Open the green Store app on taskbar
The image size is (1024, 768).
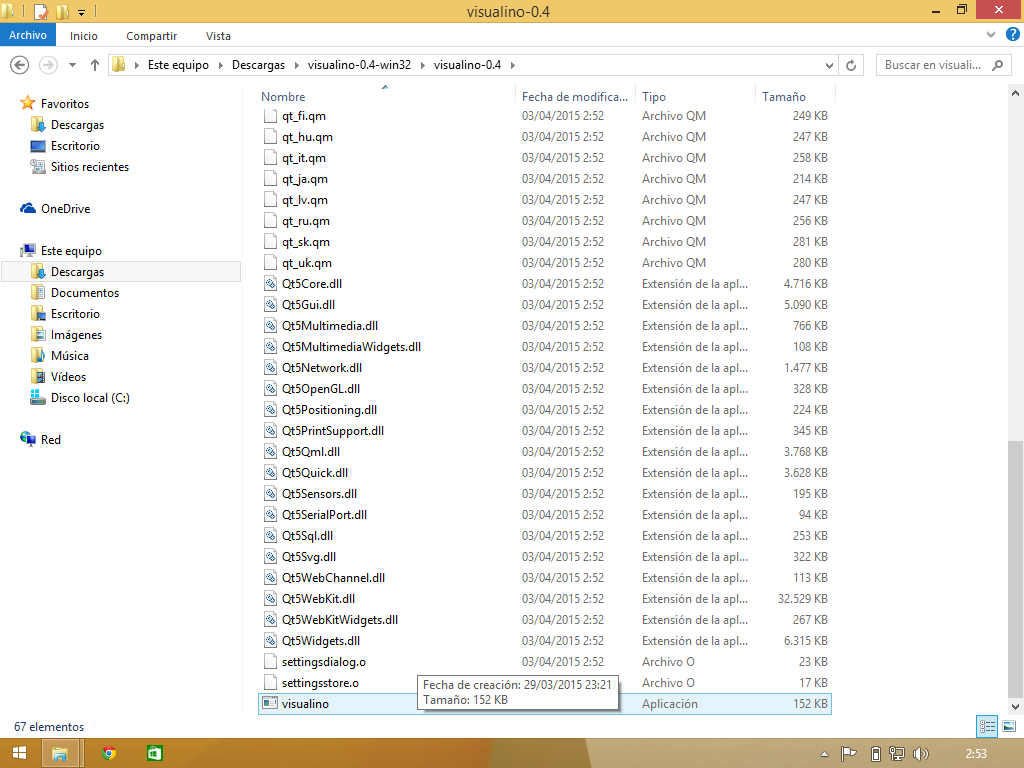154,753
